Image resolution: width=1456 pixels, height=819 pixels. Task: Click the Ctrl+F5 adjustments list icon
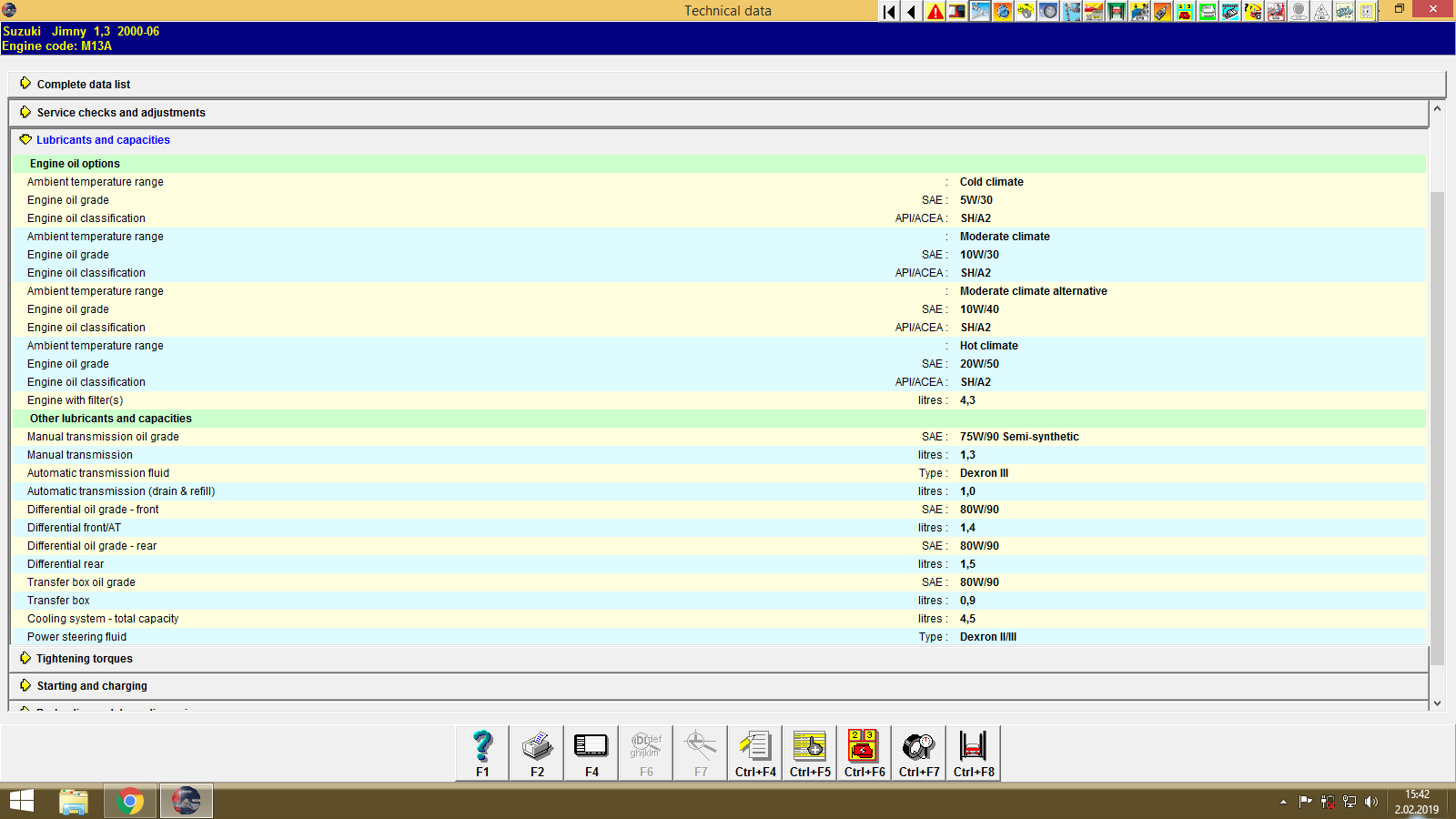click(809, 752)
